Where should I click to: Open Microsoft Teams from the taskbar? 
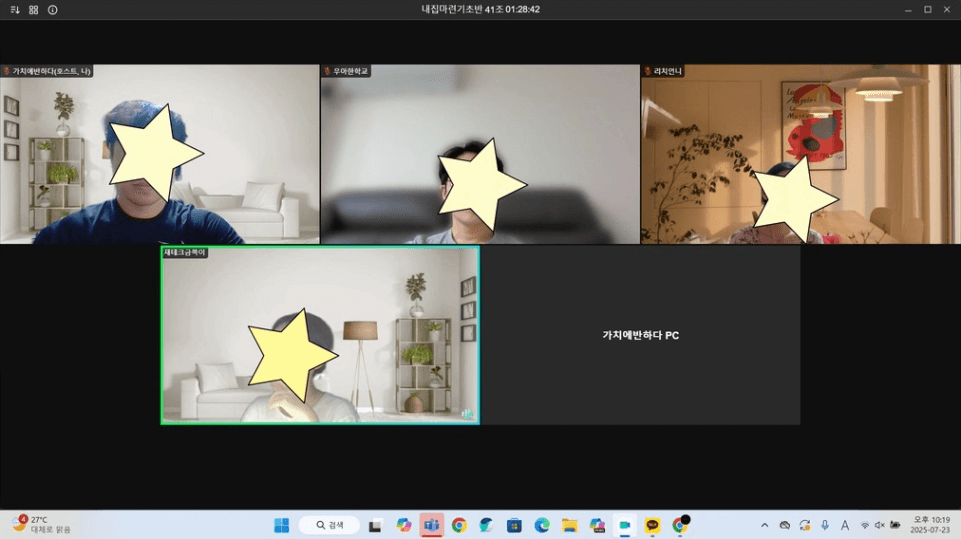pos(431,525)
